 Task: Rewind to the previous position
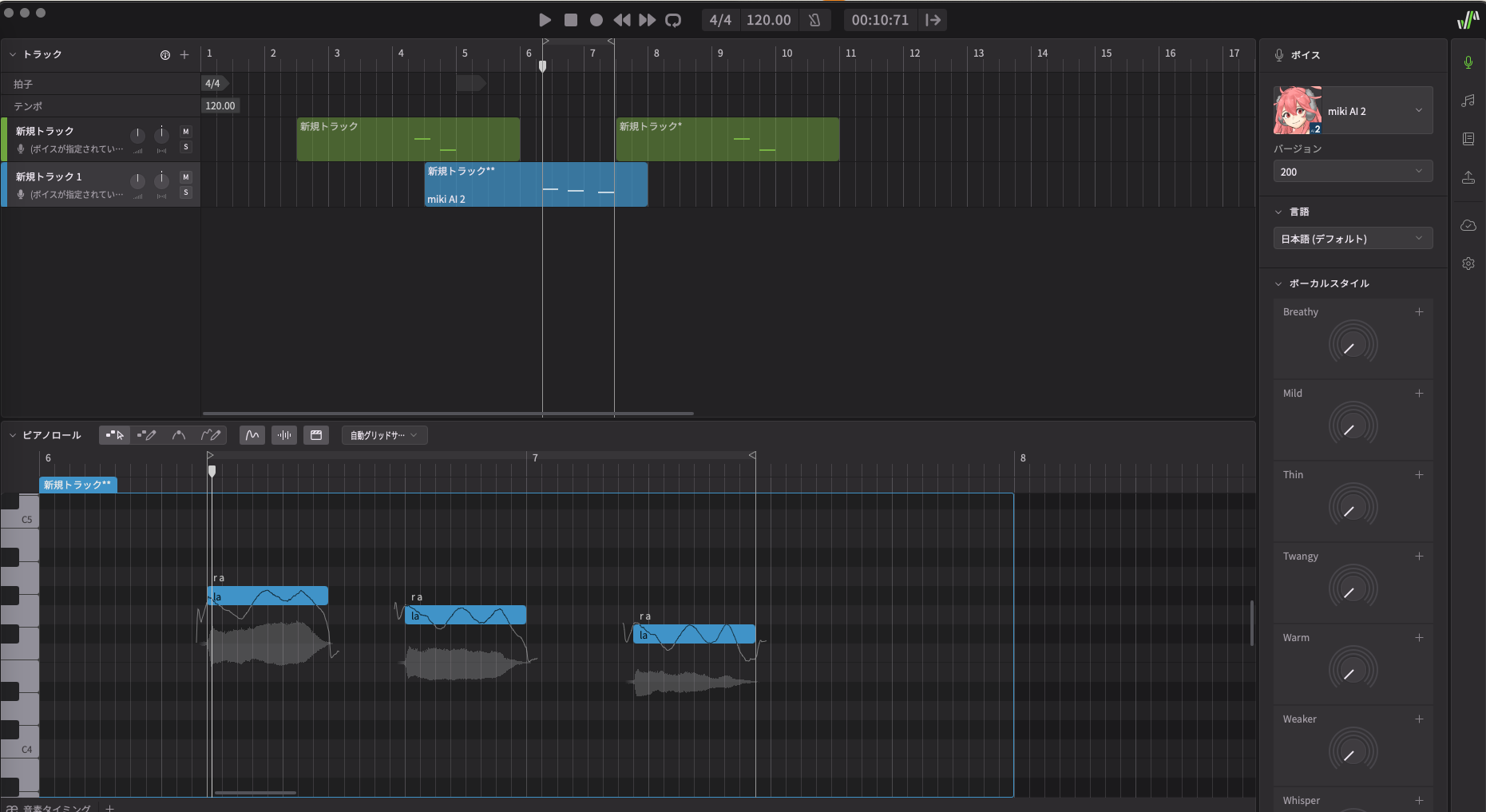[x=622, y=20]
